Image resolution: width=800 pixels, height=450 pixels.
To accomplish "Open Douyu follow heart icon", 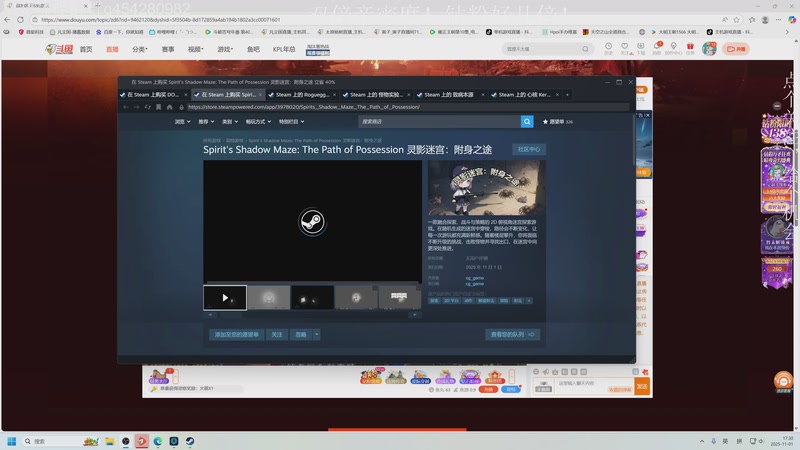I will coord(624,48).
